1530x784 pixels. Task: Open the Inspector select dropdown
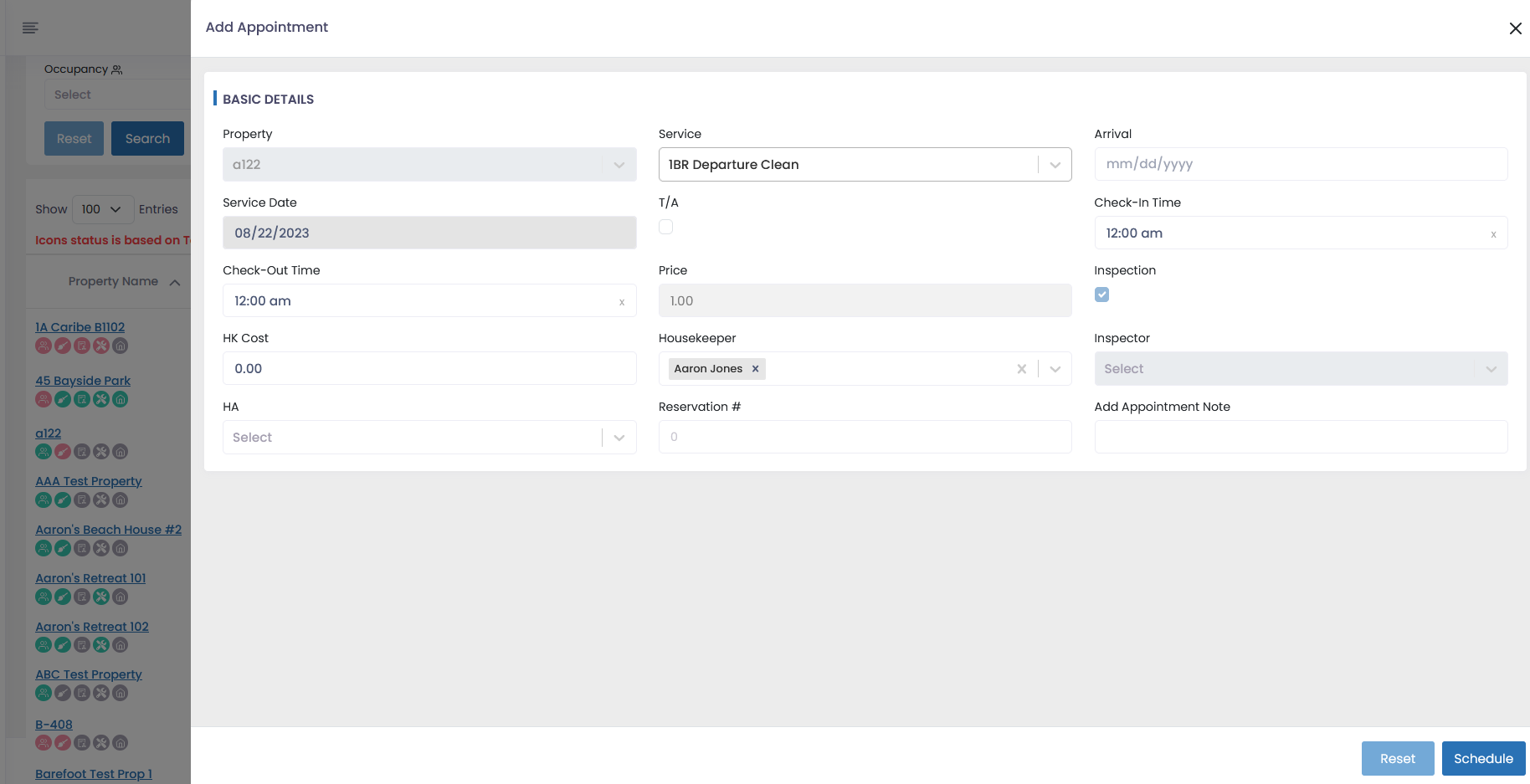[x=1301, y=369]
